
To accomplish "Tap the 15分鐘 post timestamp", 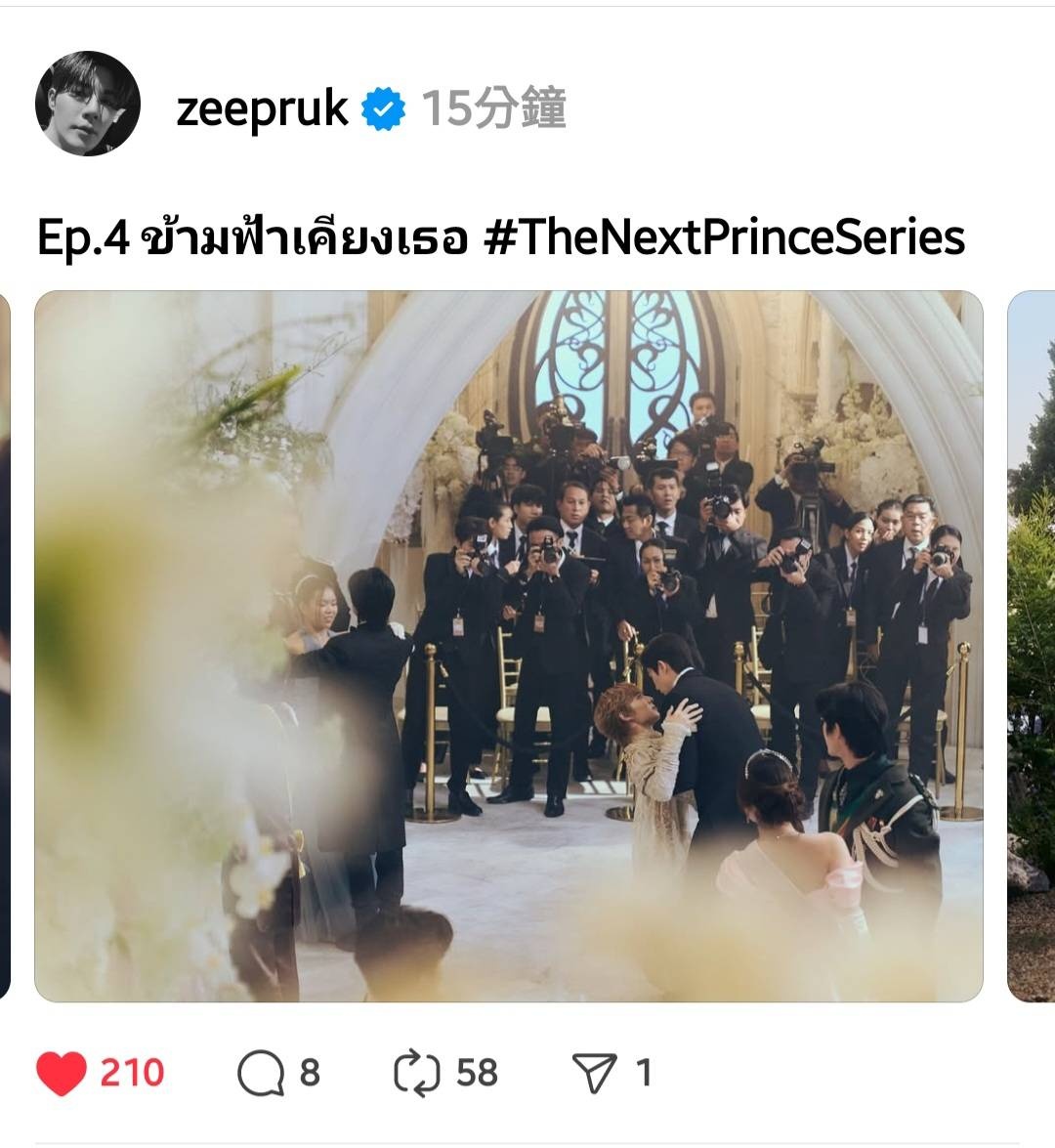I will pyautogui.click(x=493, y=108).
